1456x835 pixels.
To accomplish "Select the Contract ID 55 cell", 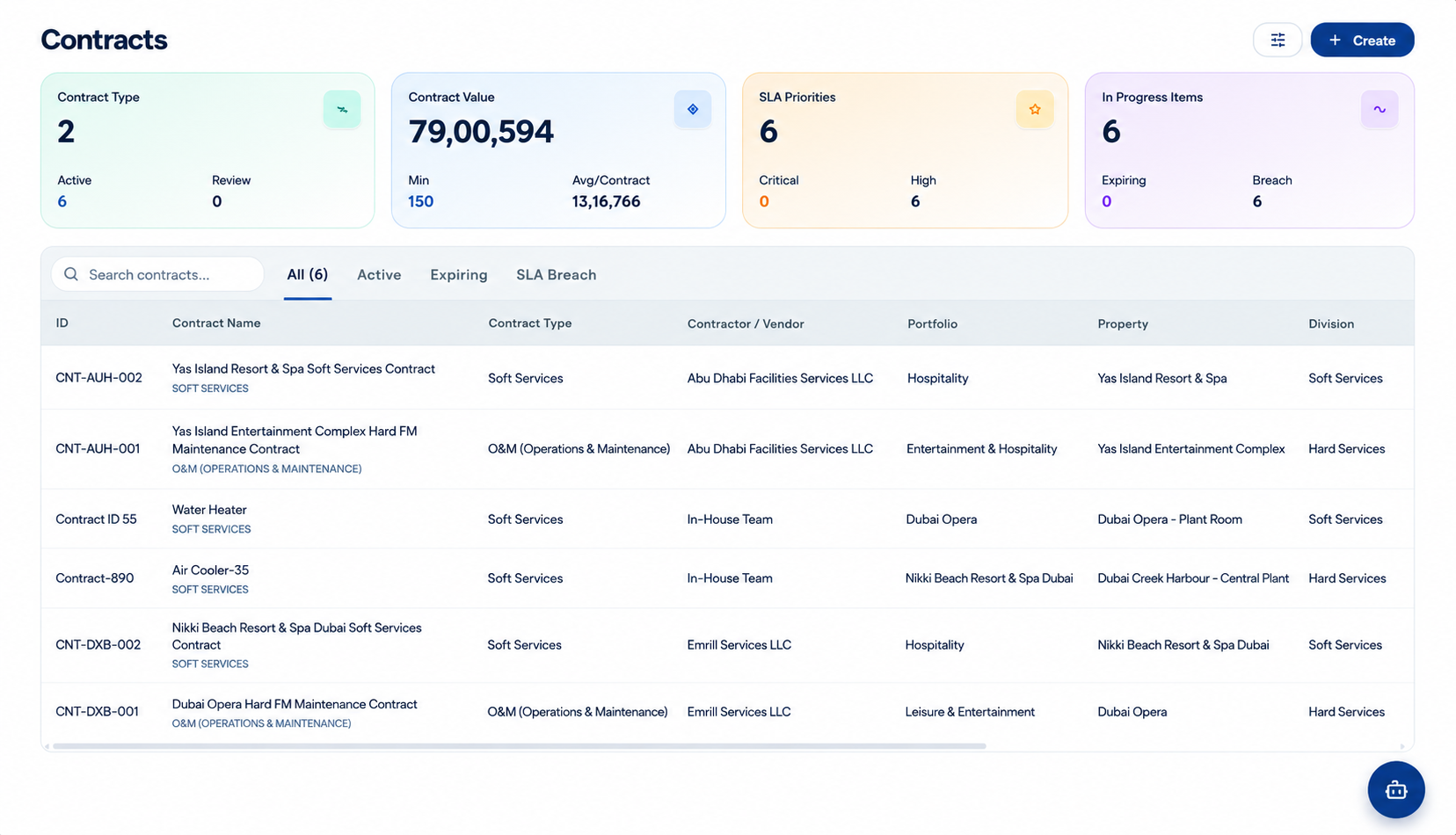I will click(96, 519).
